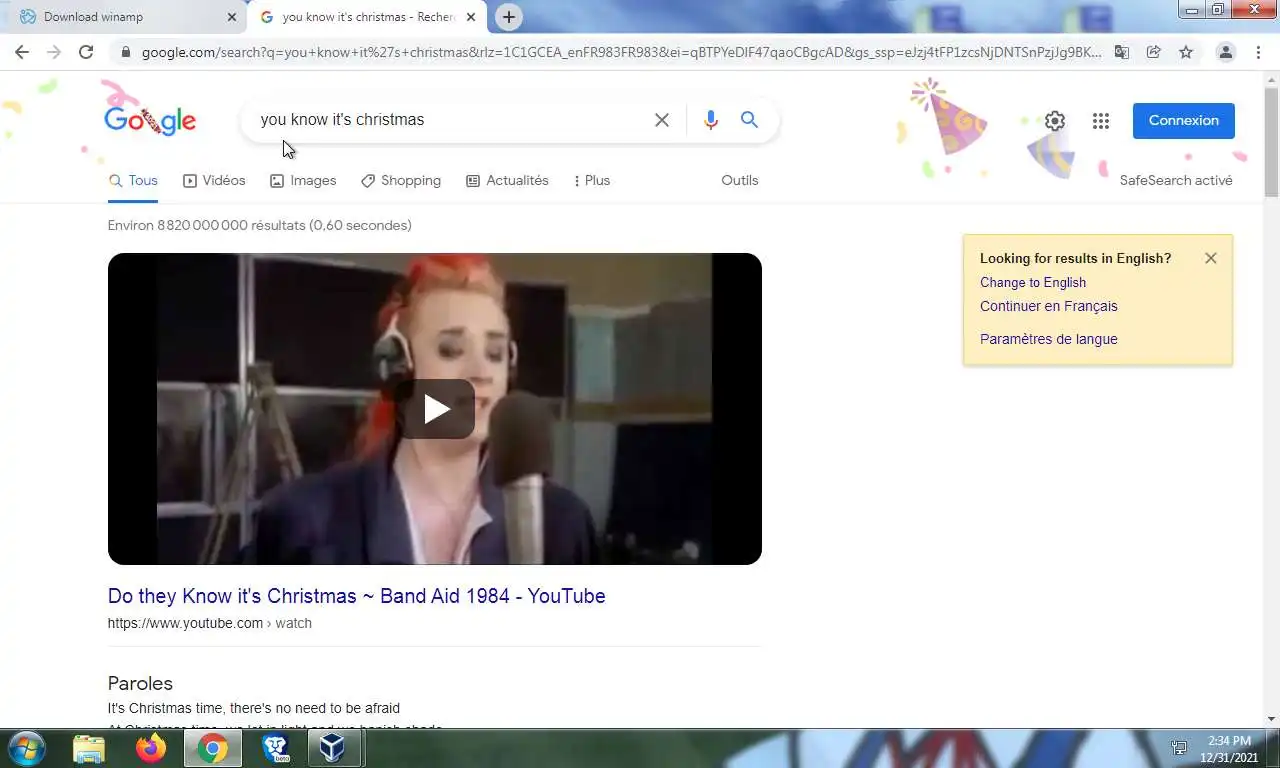Viewport: 1280px width, 768px height.
Task: Click the page scrollbar down arrow
Action: coord(1271,718)
